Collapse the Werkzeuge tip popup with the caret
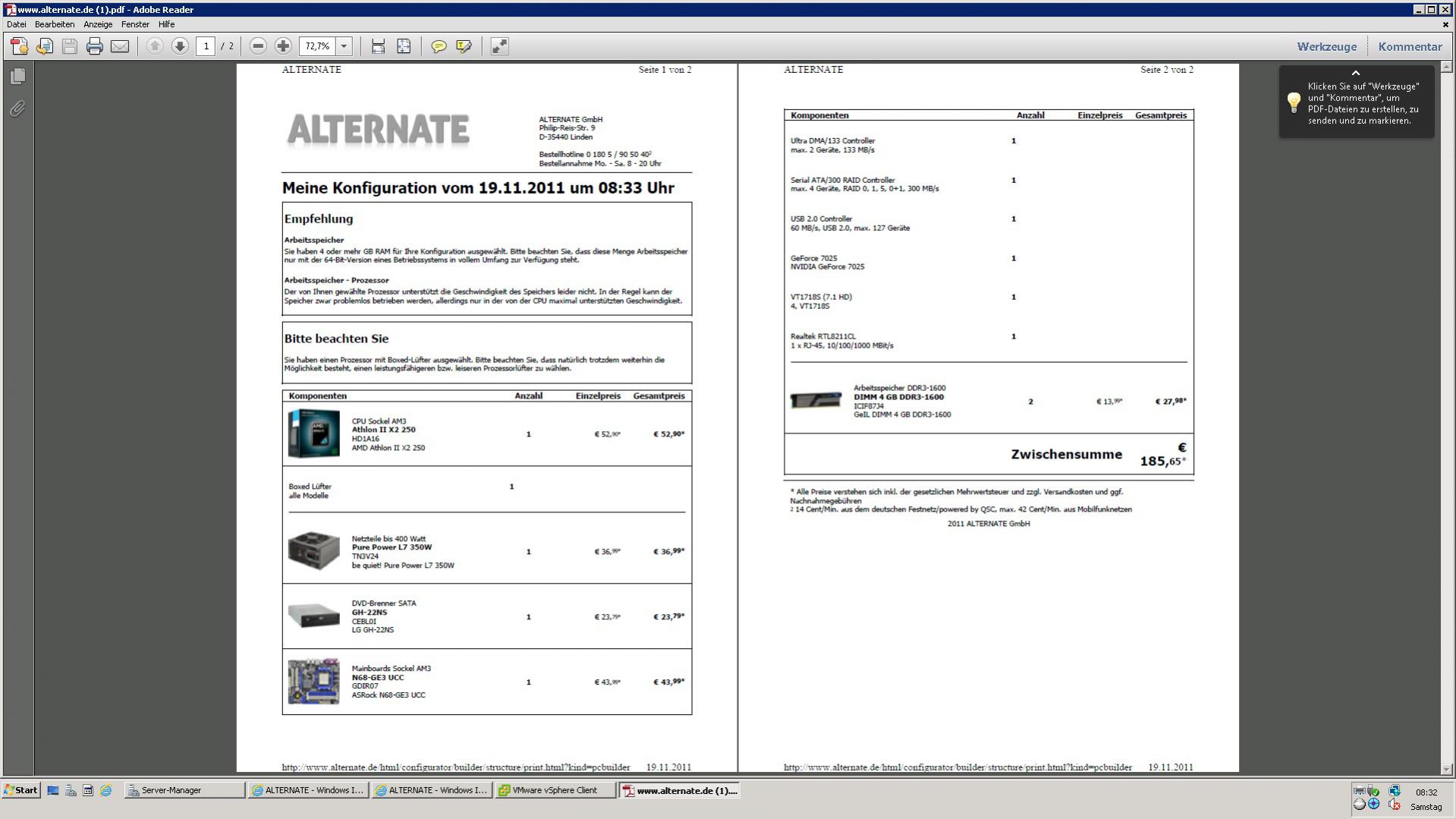This screenshot has height=819, width=1456. [x=1356, y=73]
